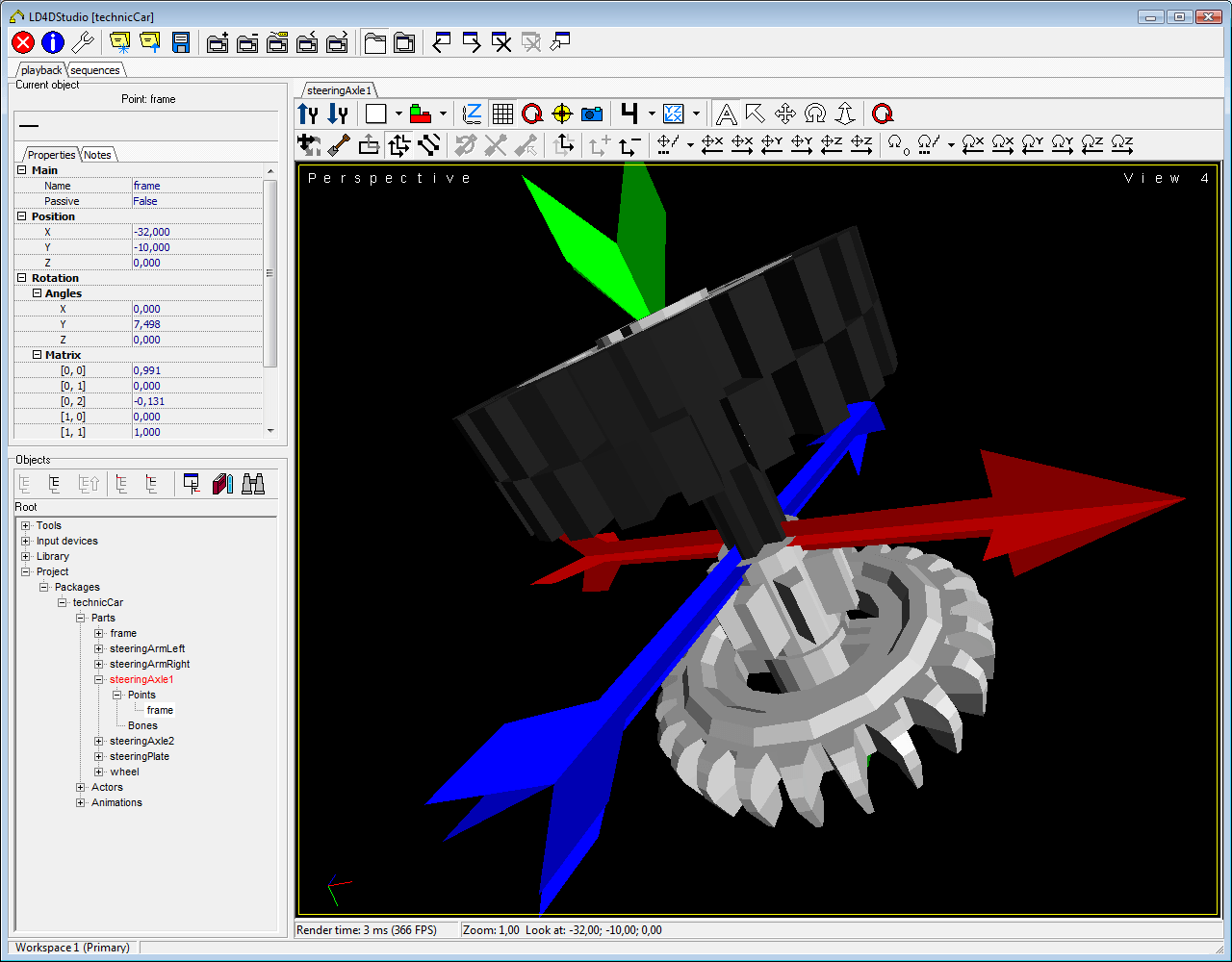Select the lego brick color swatch

(421, 114)
